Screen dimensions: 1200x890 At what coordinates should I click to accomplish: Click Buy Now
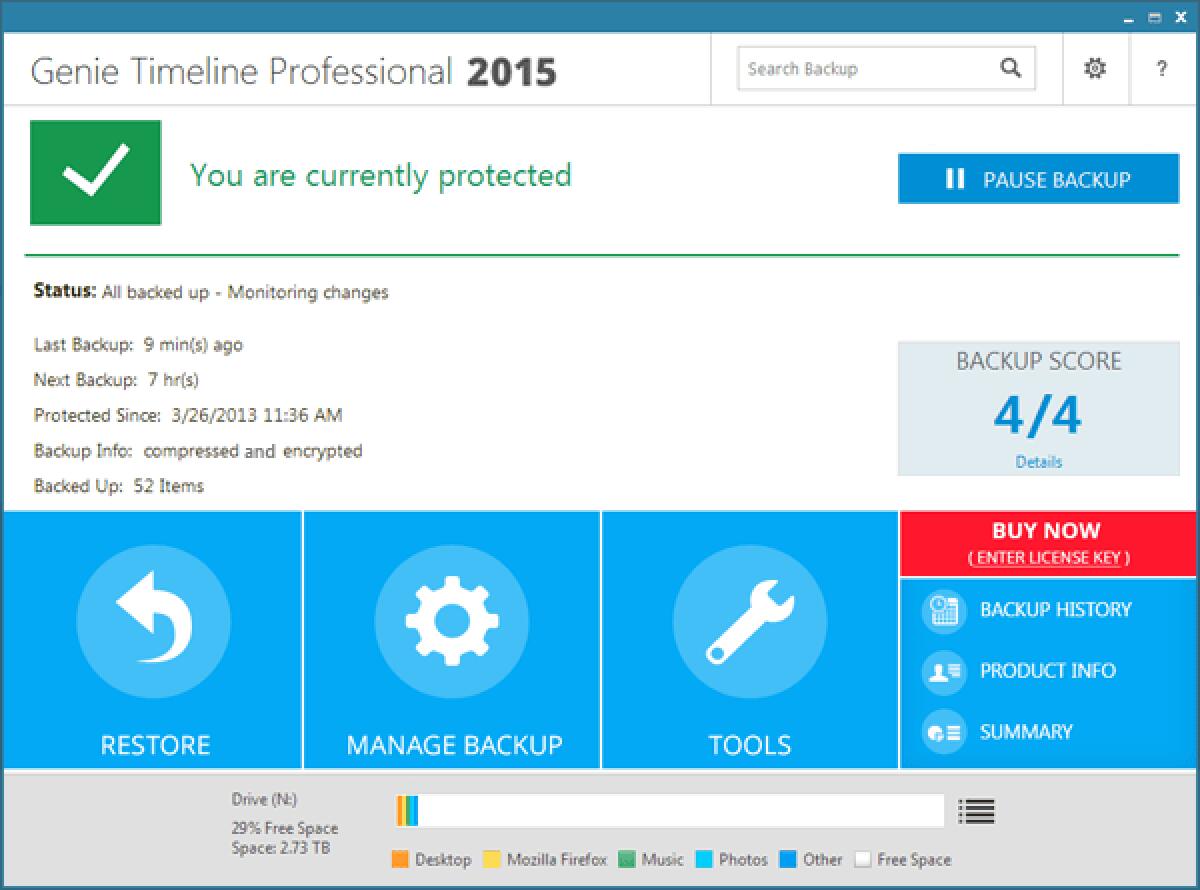[1048, 531]
